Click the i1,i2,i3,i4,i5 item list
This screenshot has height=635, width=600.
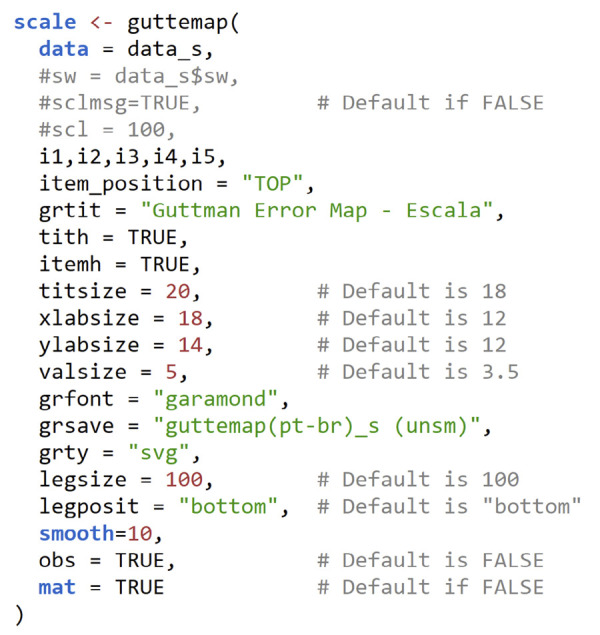[132, 157]
